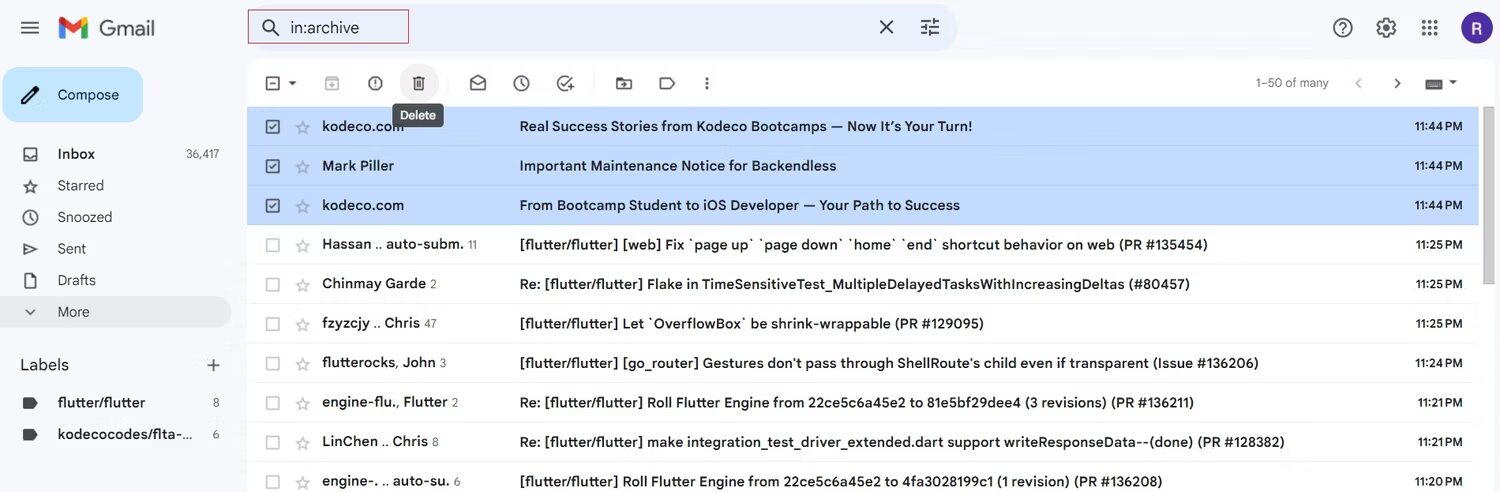Select the Chinmay Garde email checkbox

273,284
